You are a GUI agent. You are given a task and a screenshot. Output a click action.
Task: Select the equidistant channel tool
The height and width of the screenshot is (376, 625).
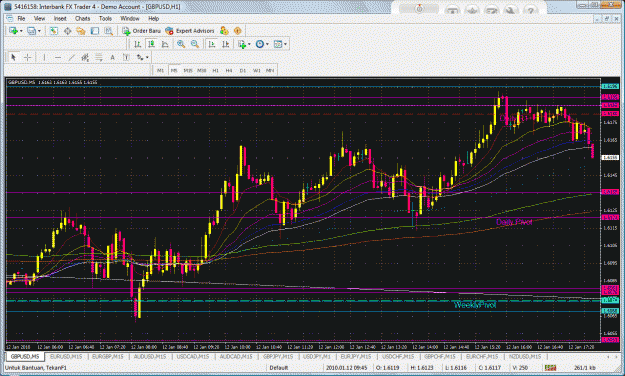point(85,57)
